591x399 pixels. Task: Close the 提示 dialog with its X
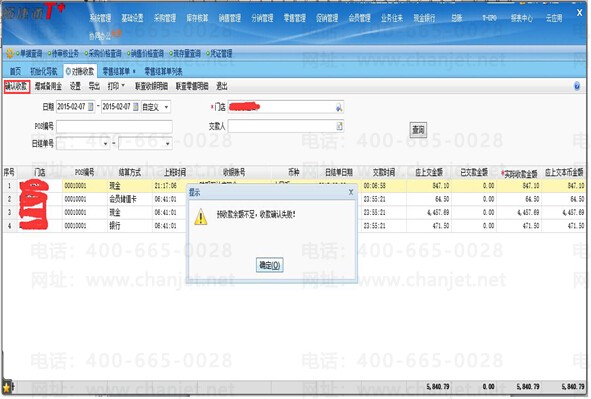[351, 192]
